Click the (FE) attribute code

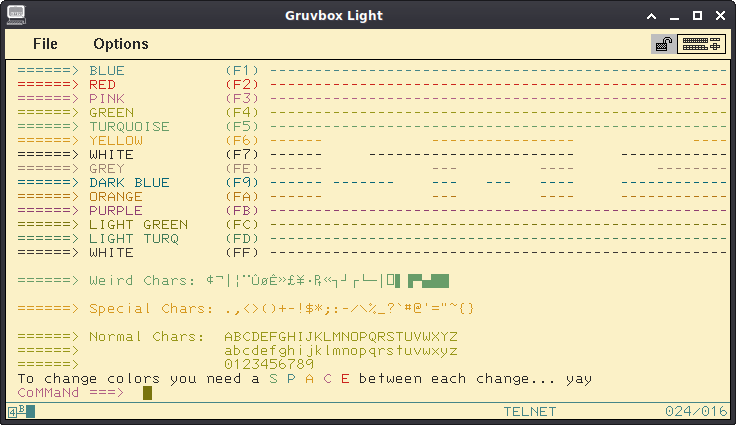click(242, 169)
